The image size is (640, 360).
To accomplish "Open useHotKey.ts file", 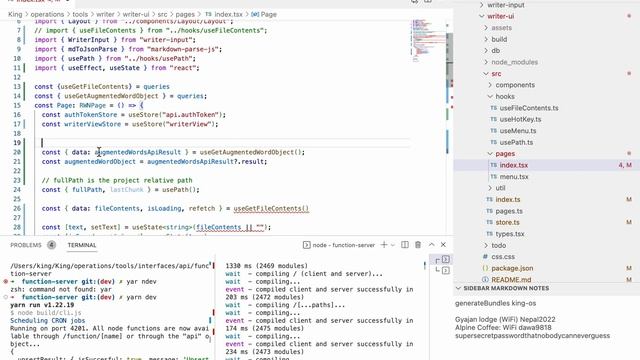I will (520, 119).
